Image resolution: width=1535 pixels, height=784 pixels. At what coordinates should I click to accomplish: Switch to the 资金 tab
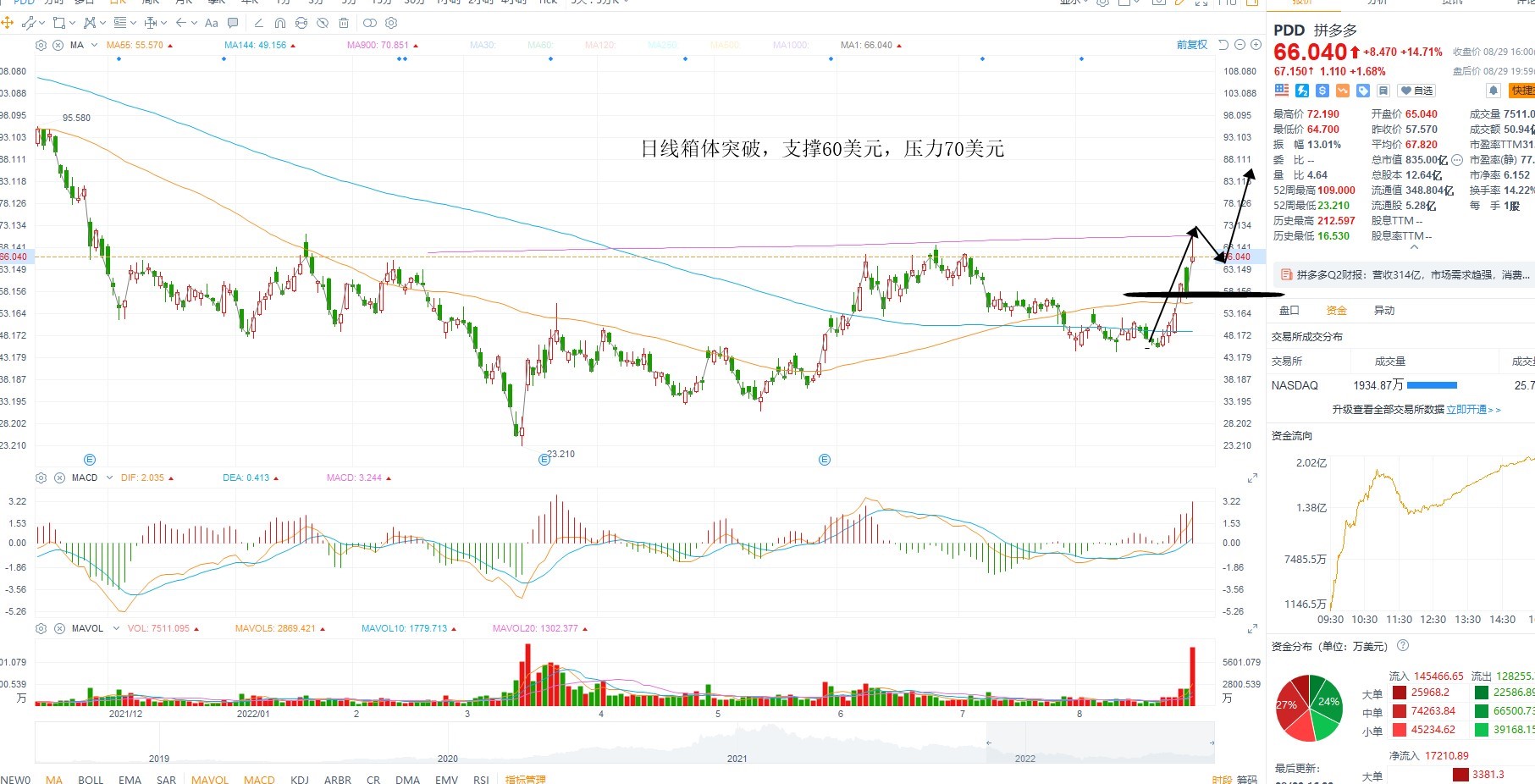(x=1336, y=311)
